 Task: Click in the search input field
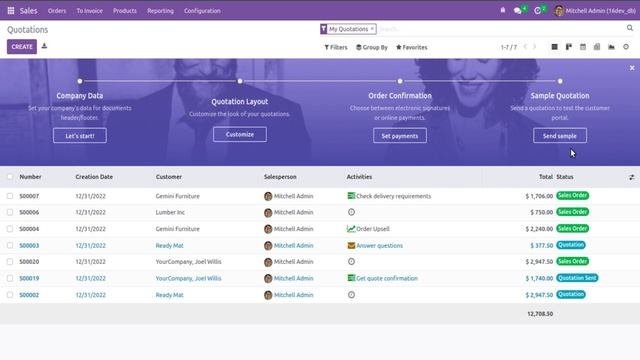tap(500, 29)
